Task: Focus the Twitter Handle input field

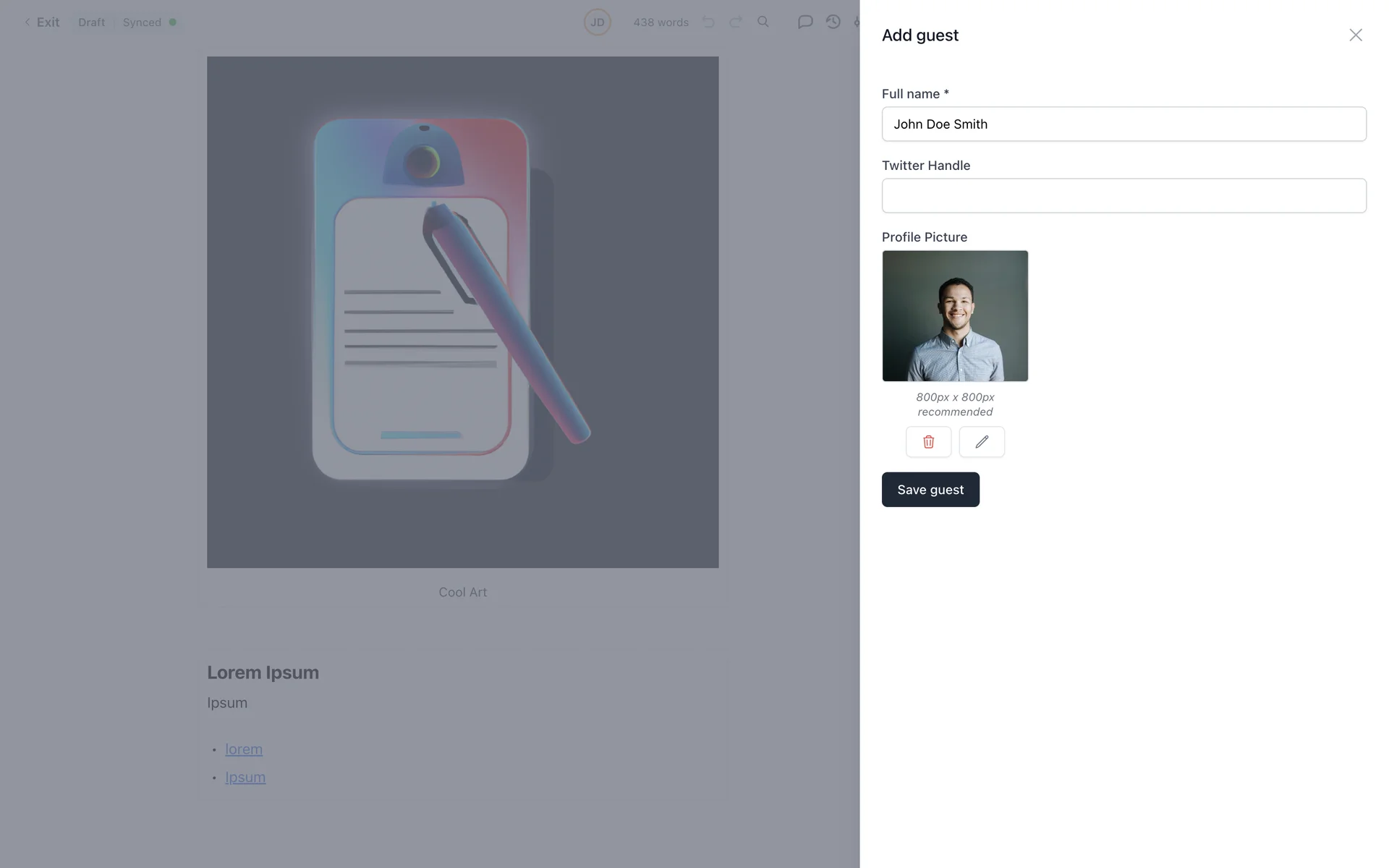Action: click(x=1124, y=196)
